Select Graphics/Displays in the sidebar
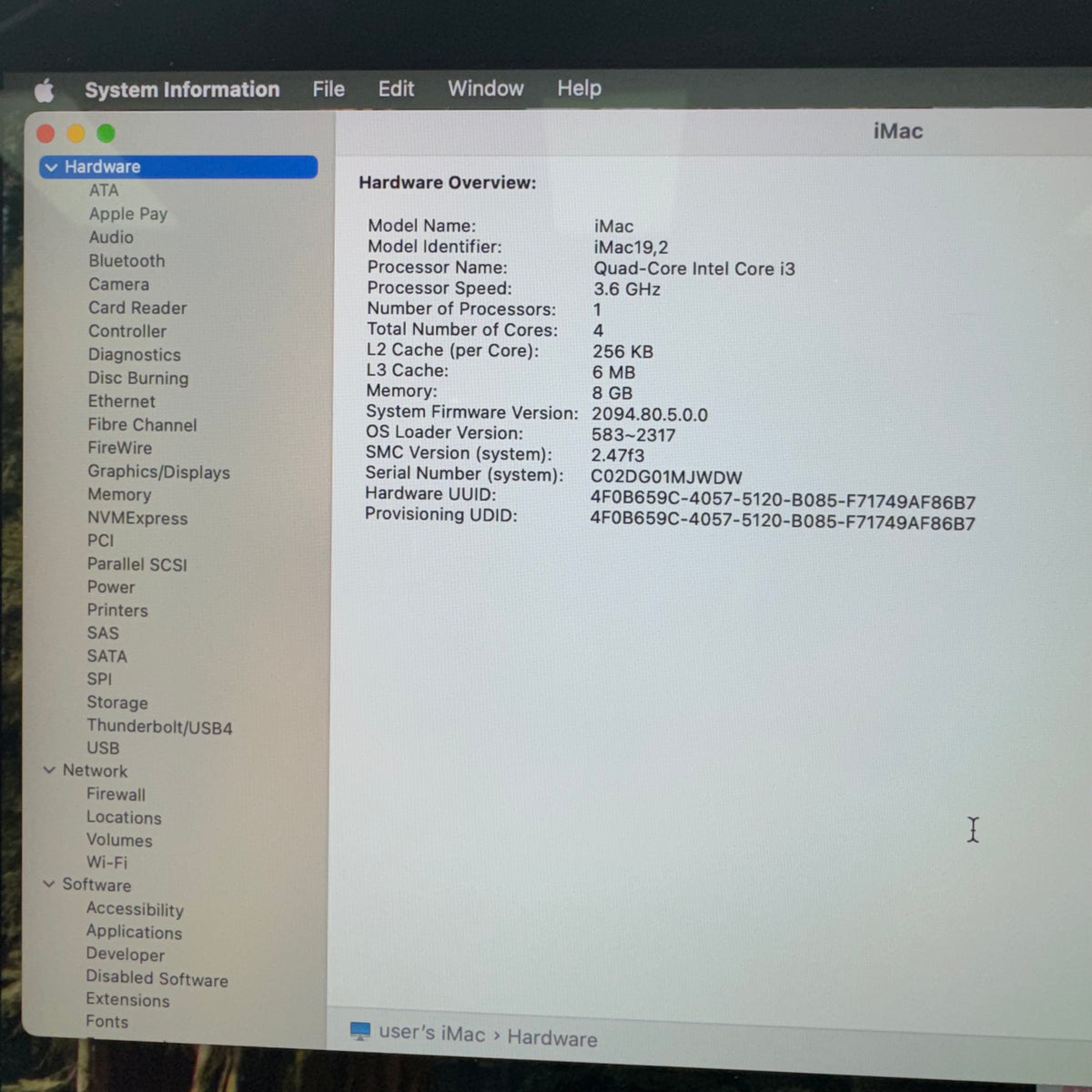This screenshot has width=1092, height=1092. (158, 471)
